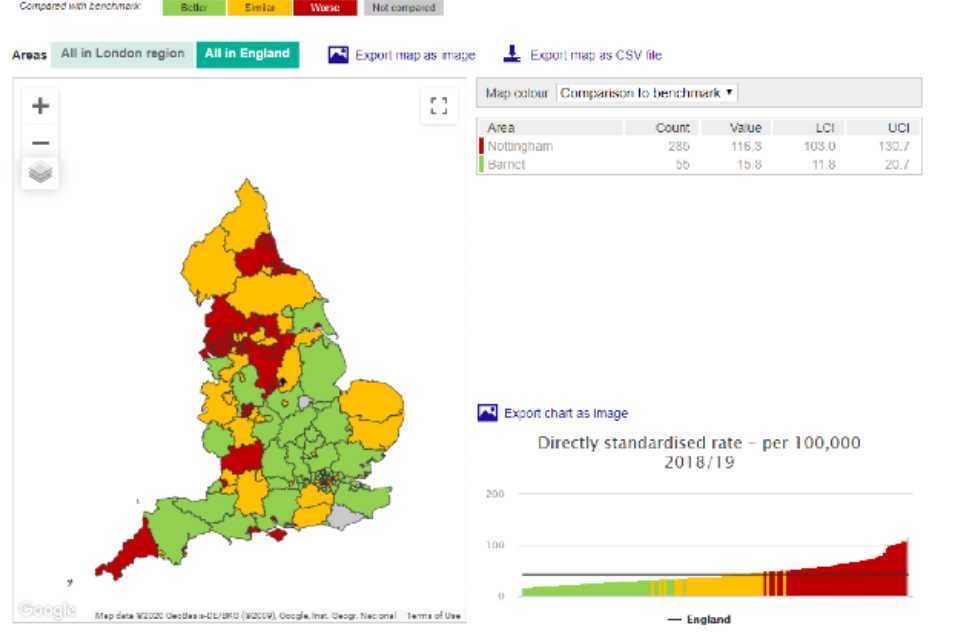Click the export chart image icon
Image resolution: width=960 pixels, height=640 pixels.
pos(487,413)
